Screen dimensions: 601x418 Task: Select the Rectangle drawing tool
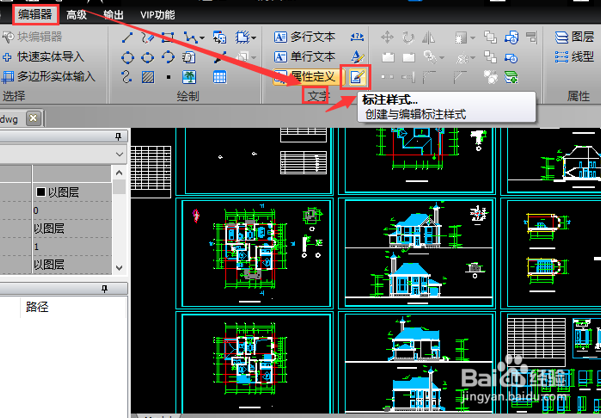coord(167,38)
